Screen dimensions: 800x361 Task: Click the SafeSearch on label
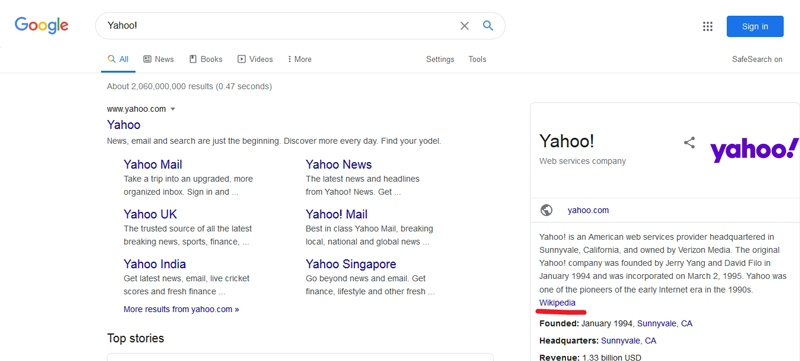pos(757,59)
